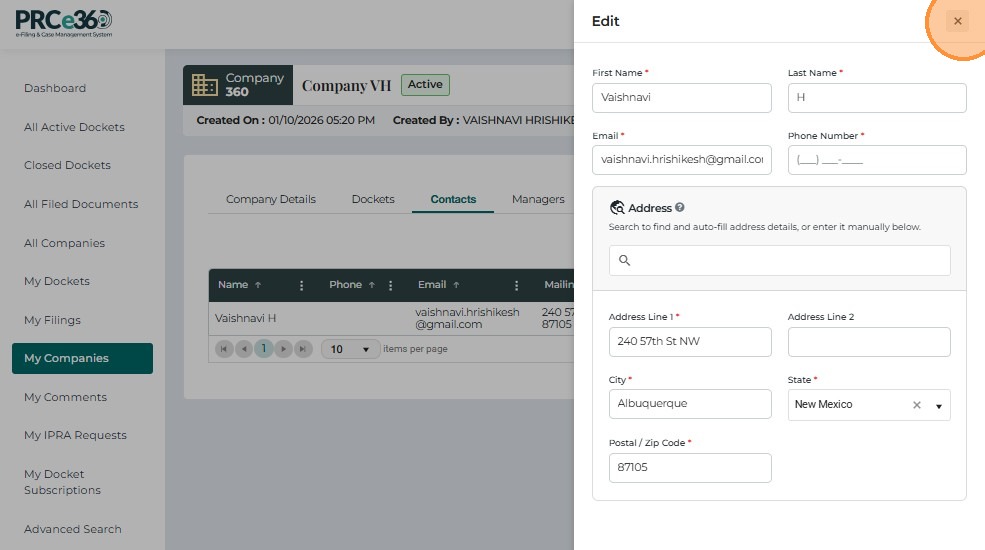985x550 pixels.
Task: Click the Last Name field
Action: click(x=877, y=98)
